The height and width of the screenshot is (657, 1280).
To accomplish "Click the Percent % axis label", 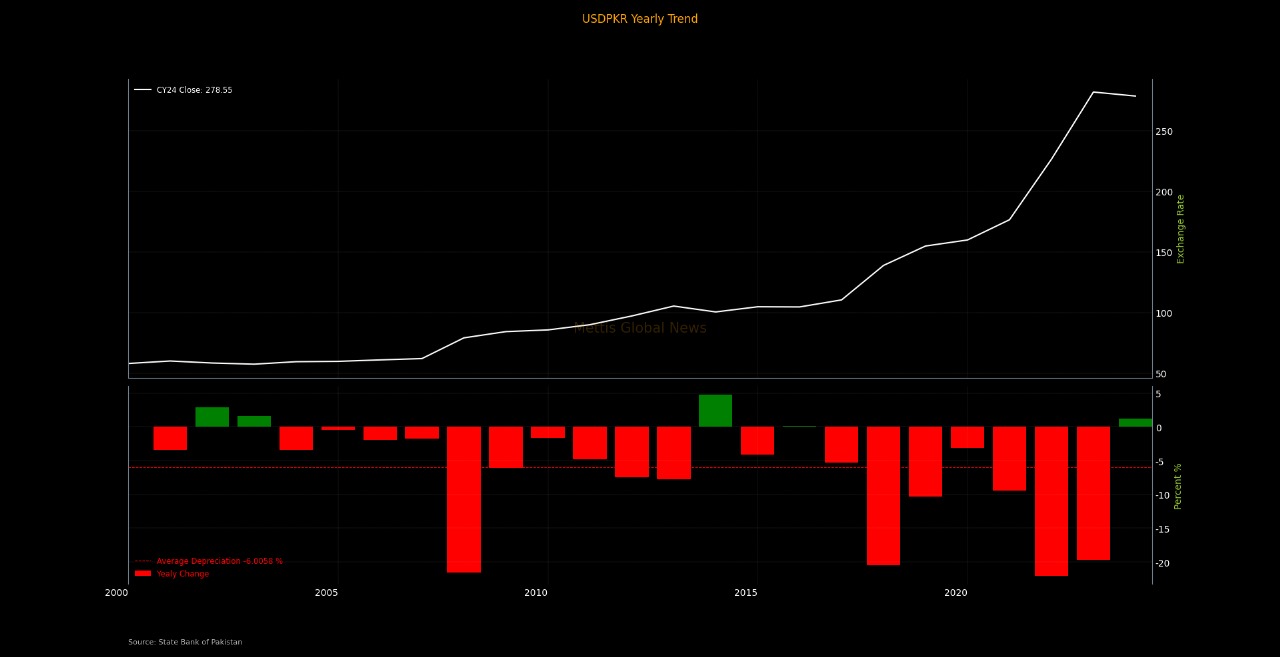I will [1178, 486].
